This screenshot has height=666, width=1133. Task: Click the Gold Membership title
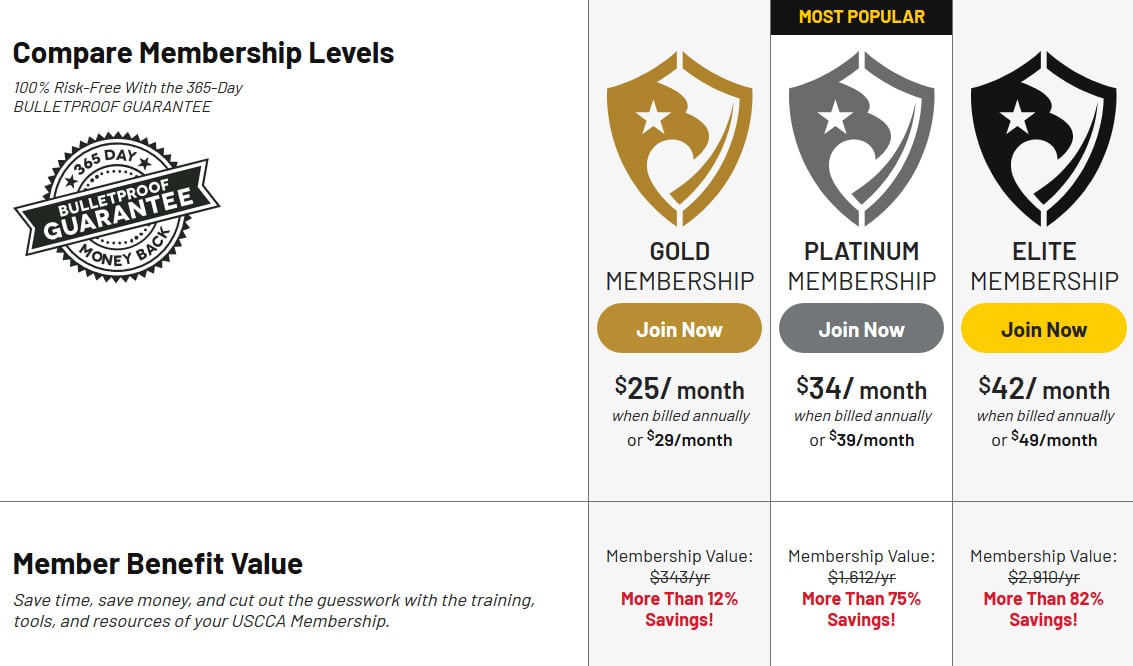tap(679, 266)
